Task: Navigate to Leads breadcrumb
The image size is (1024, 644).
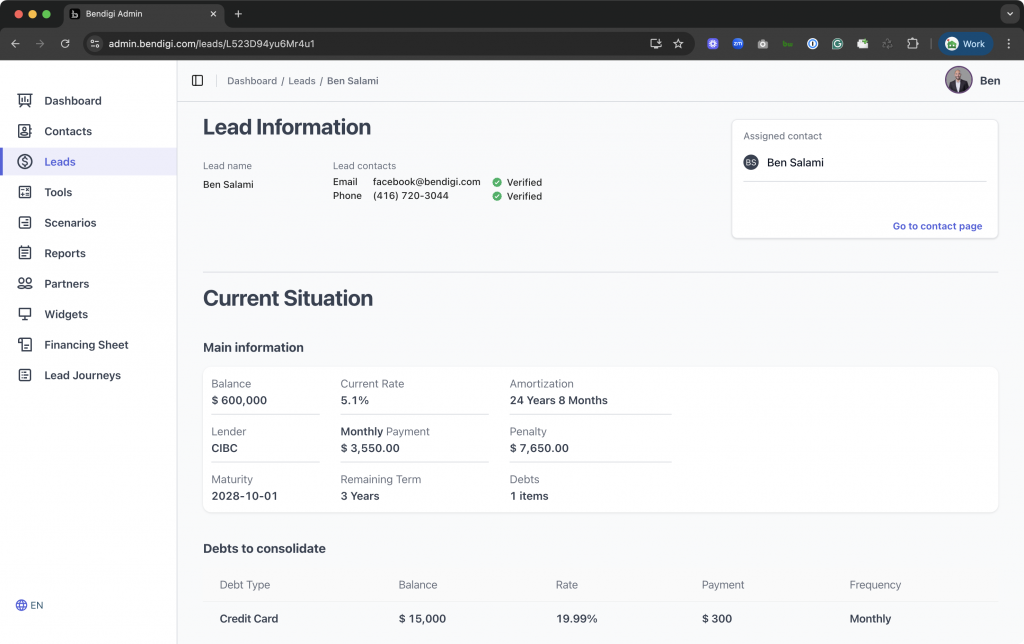Action: tap(302, 81)
